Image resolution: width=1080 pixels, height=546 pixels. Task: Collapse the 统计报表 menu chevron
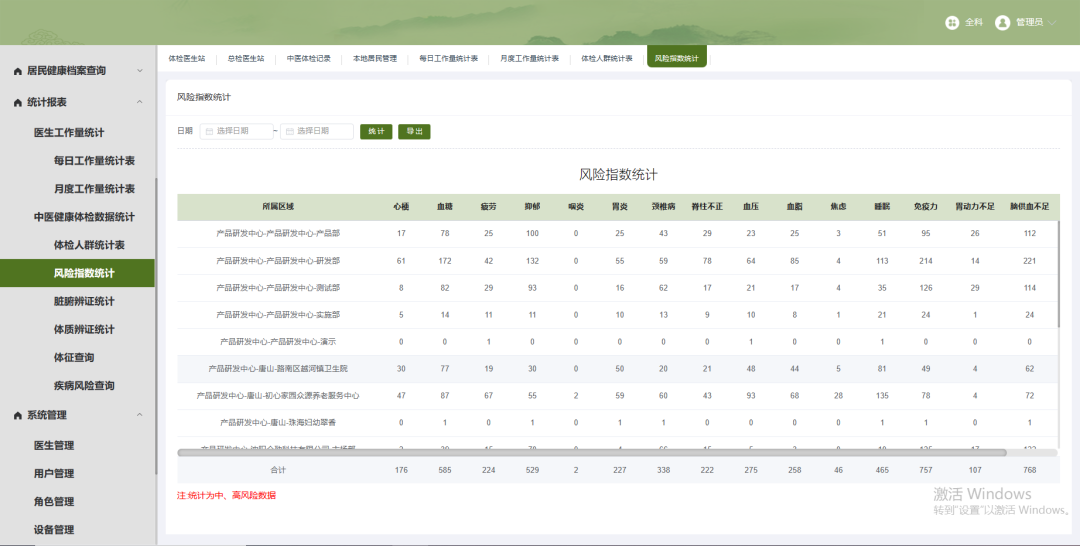pyautogui.click(x=140, y=103)
